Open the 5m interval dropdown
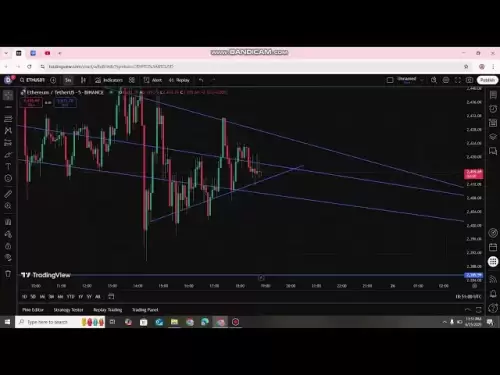 pos(68,80)
